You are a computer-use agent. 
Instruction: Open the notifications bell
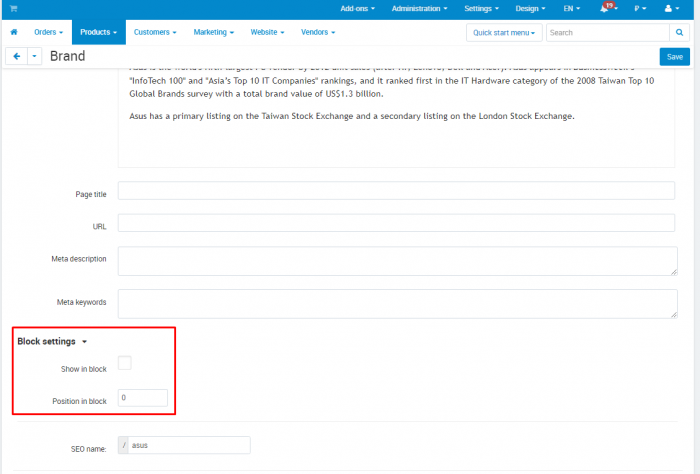click(607, 8)
